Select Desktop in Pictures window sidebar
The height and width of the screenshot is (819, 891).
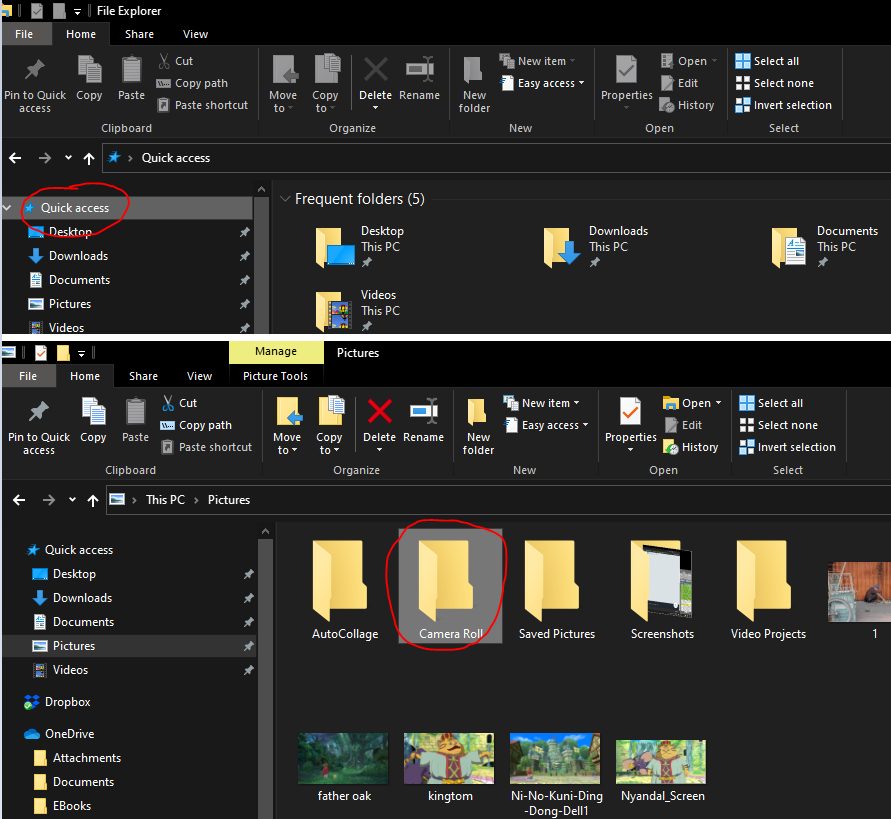tap(74, 574)
